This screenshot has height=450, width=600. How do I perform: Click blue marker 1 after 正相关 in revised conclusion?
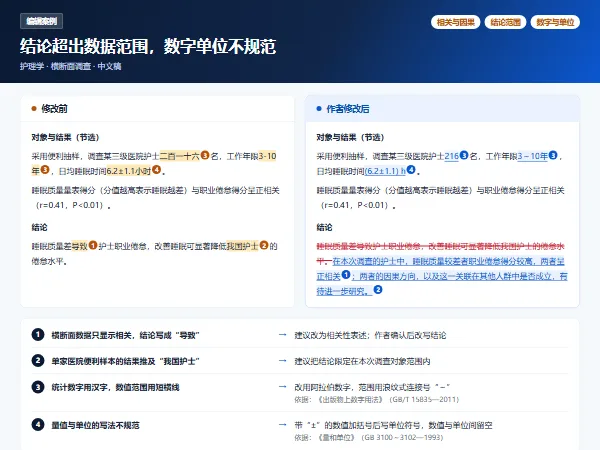click(346, 275)
